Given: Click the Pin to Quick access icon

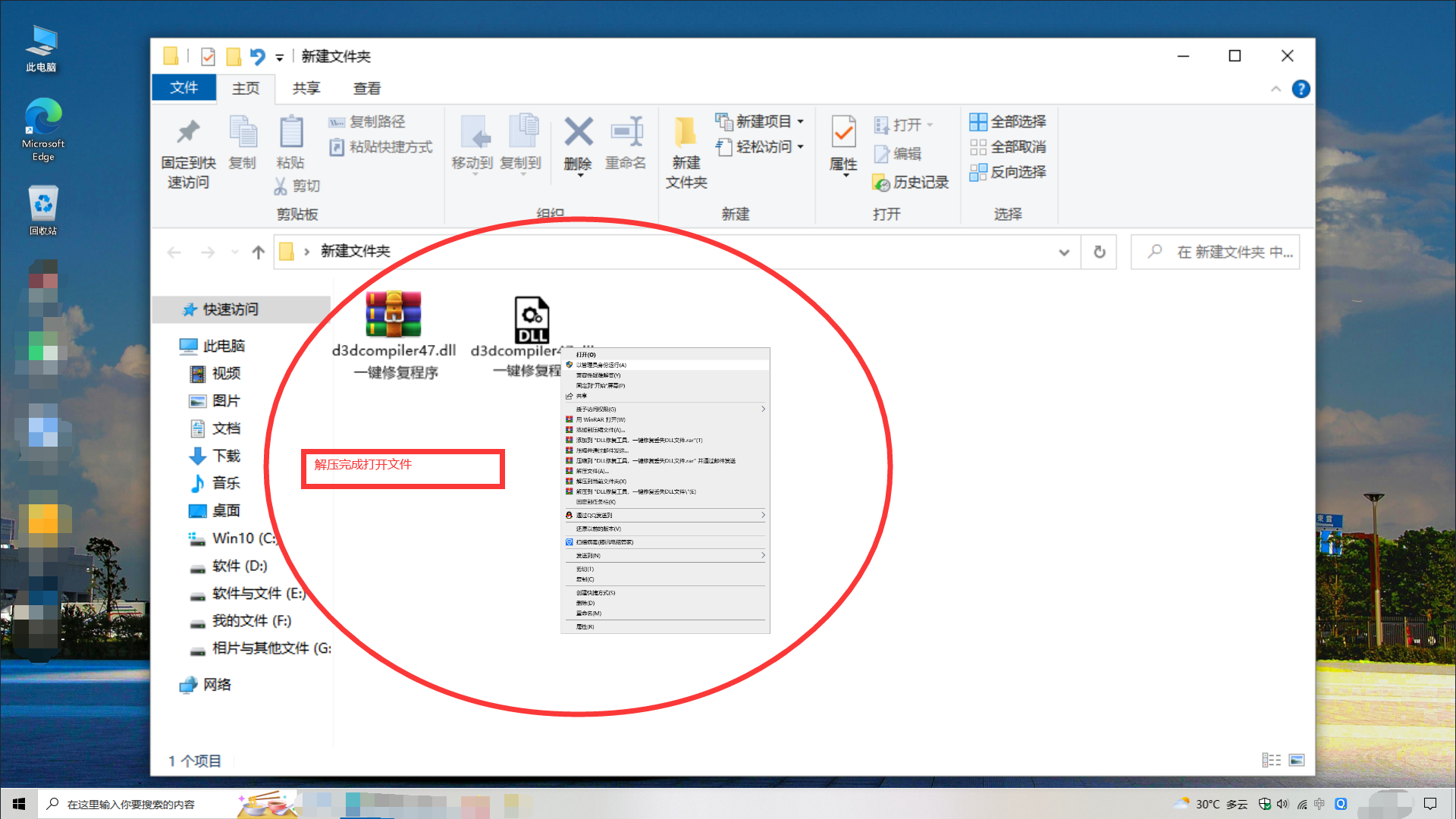Looking at the screenshot, I should click(188, 133).
